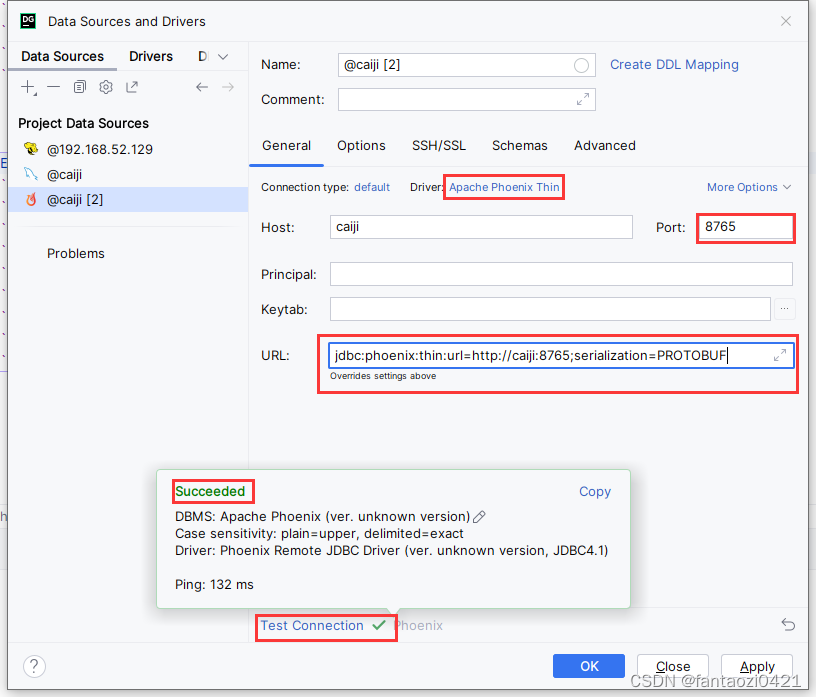The width and height of the screenshot is (816, 697).
Task: Open the Advanced tab
Action: (x=605, y=146)
